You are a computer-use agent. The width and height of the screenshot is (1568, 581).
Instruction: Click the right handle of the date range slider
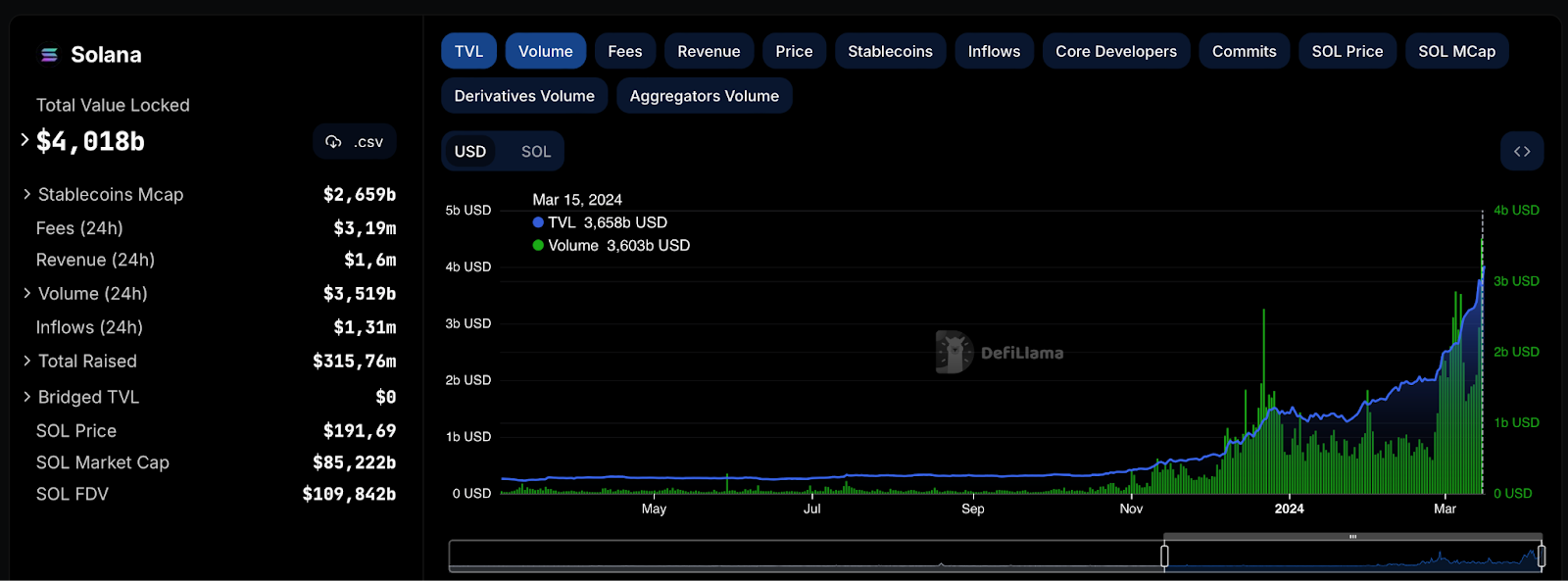point(1542,557)
